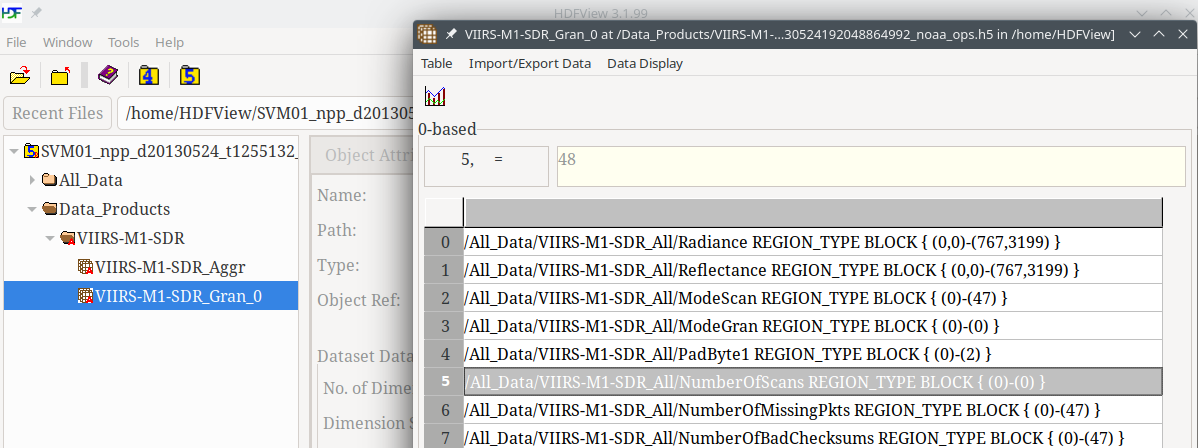Click the Open file folder icon
This screenshot has width=1198, height=448.
click(x=20, y=76)
